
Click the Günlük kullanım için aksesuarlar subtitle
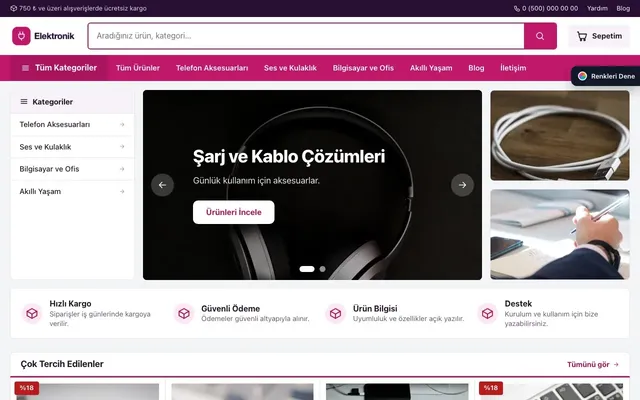click(x=256, y=180)
